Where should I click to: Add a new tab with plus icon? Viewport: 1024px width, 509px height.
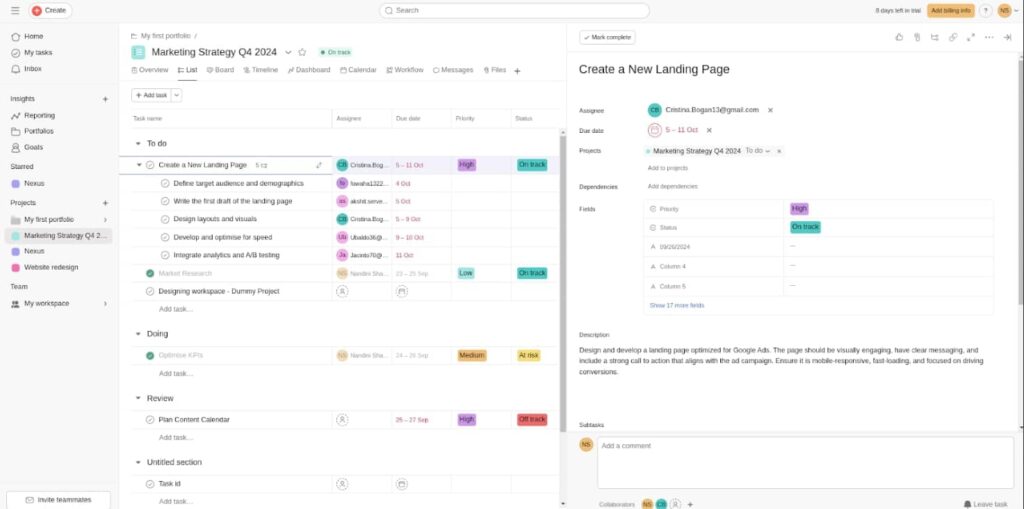click(517, 71)
